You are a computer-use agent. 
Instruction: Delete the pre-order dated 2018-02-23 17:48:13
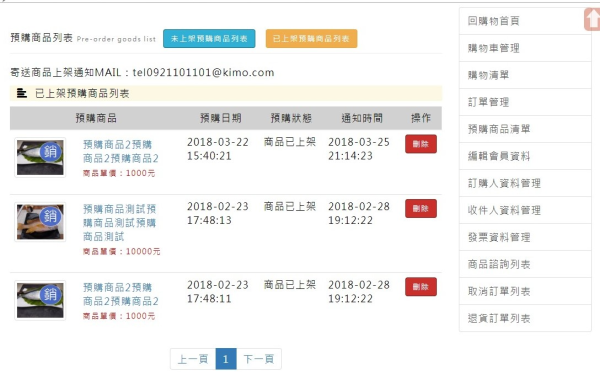tap(421, 209)
